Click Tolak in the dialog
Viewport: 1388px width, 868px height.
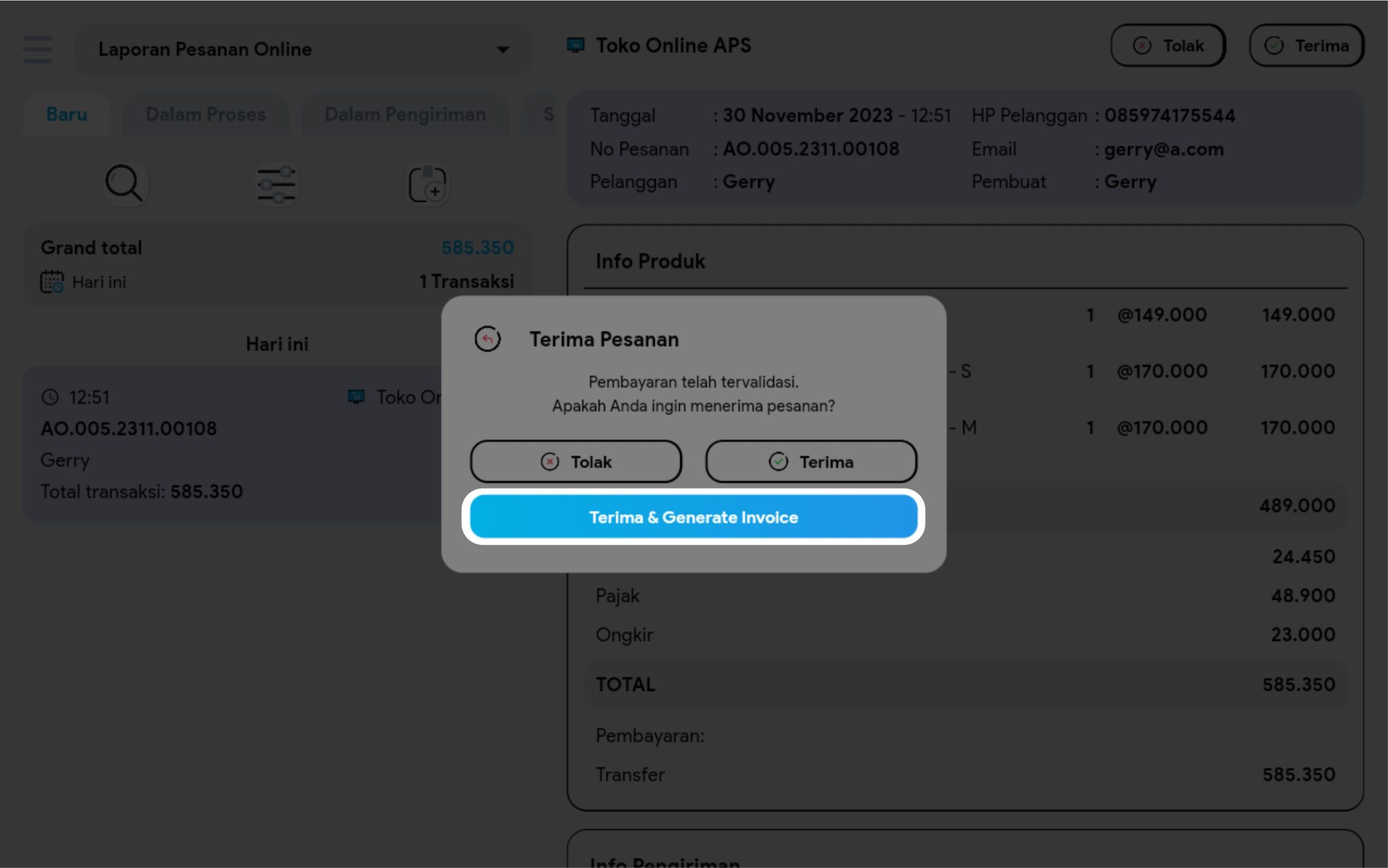point(576,461)
